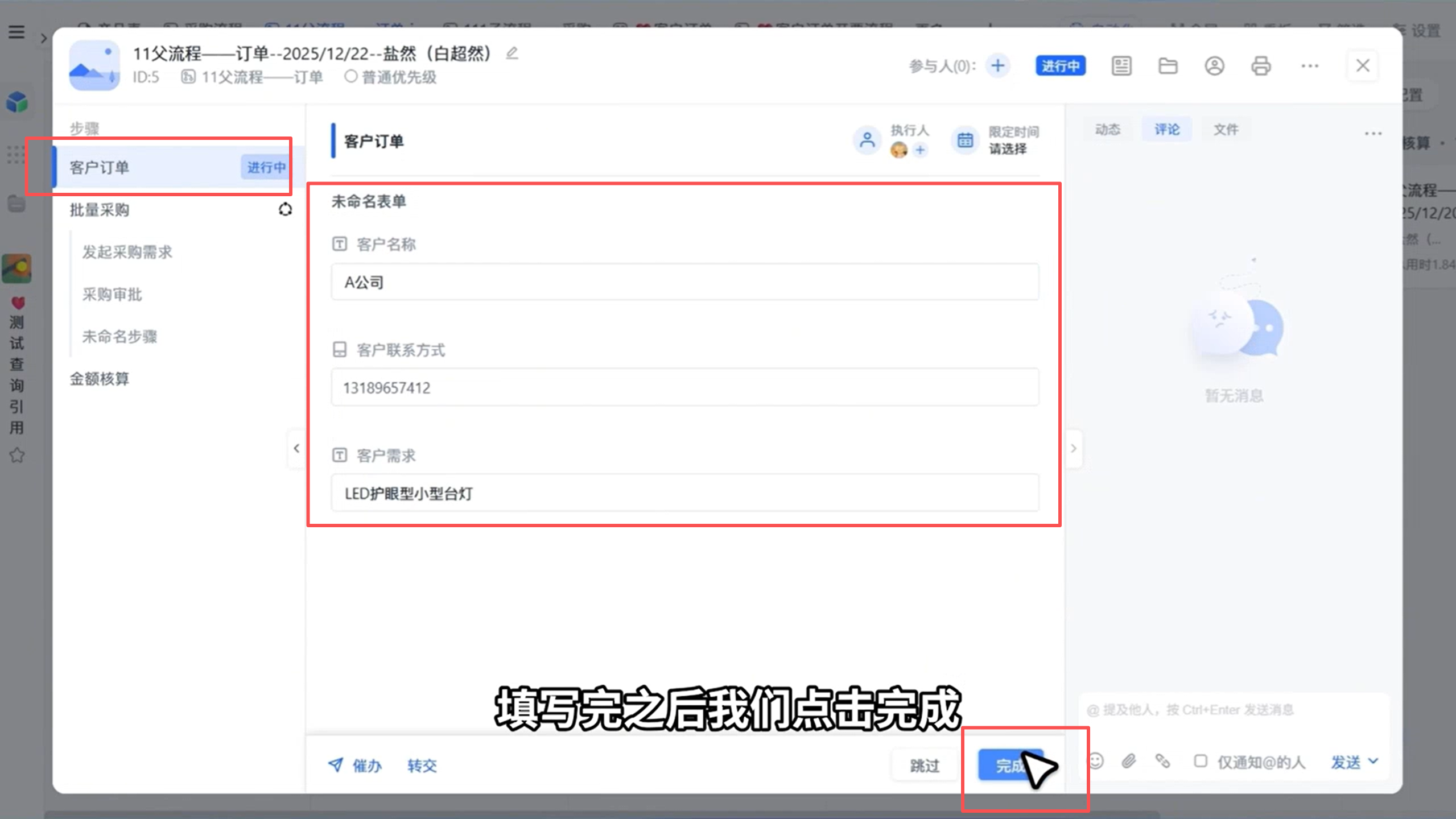The height and width of the screenshot is (819, 1456).
Task: Click the blue cube app icon in sidebar
Action: [x=17, y=102]
